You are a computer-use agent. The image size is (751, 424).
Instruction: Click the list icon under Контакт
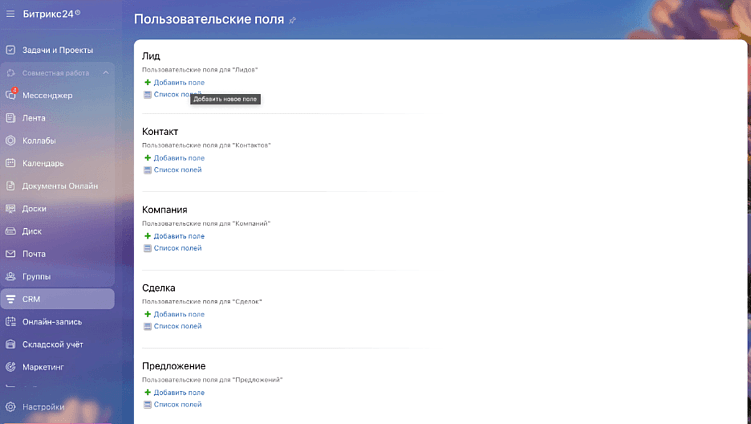point(148,170)
